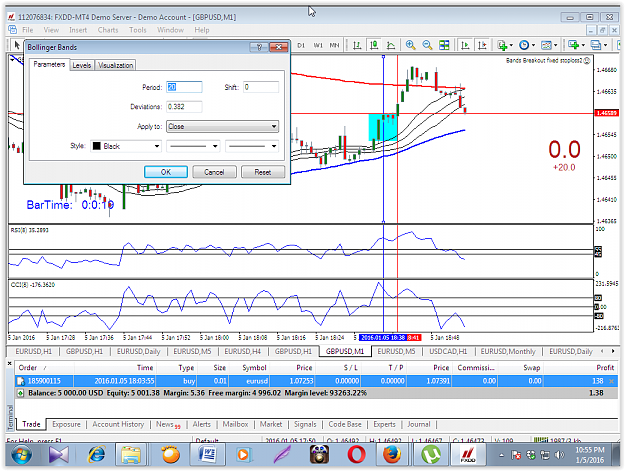This screenshot has height=471, width=625.
Task: Open the line width dropdown
Action: pyautogui.click(x=252, y=146)
